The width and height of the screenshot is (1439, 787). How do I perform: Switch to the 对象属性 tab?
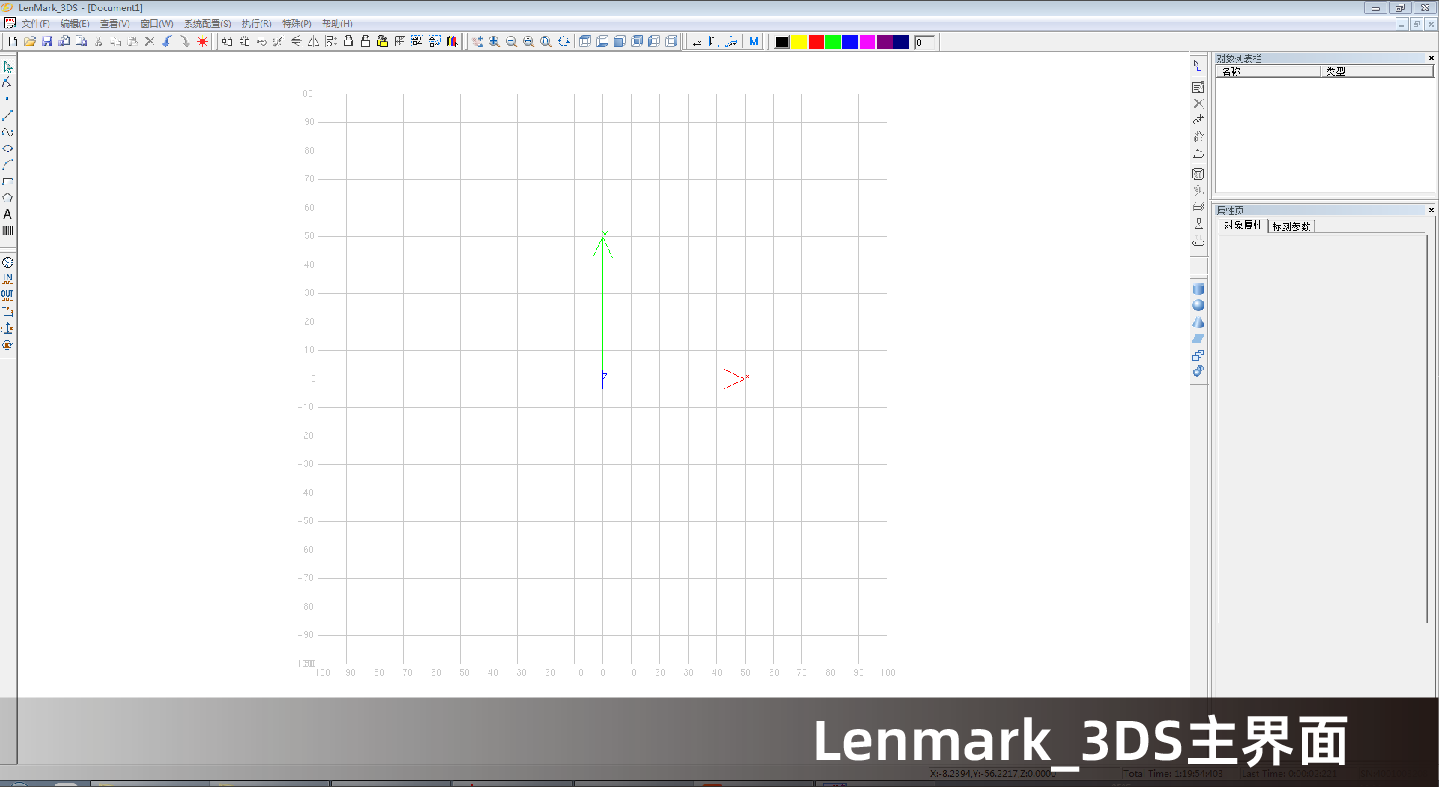[x=1242, y=226]
